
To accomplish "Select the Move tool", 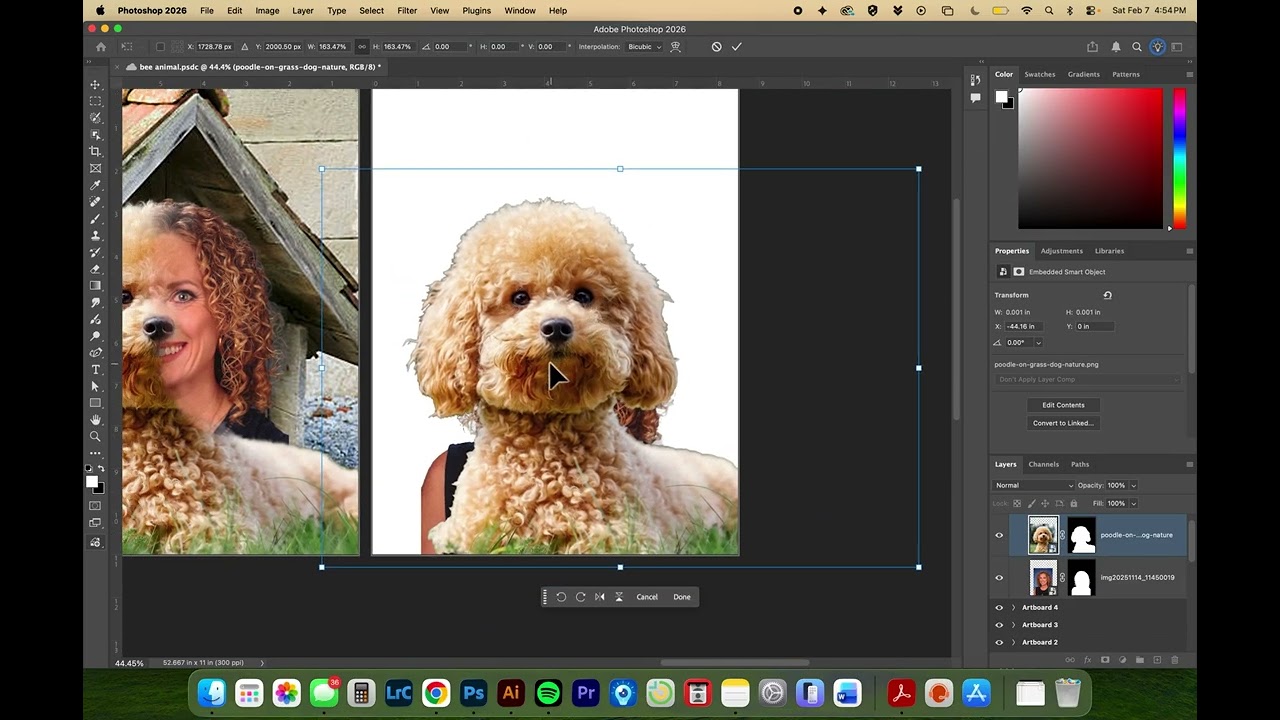I will tap(96, 85).
